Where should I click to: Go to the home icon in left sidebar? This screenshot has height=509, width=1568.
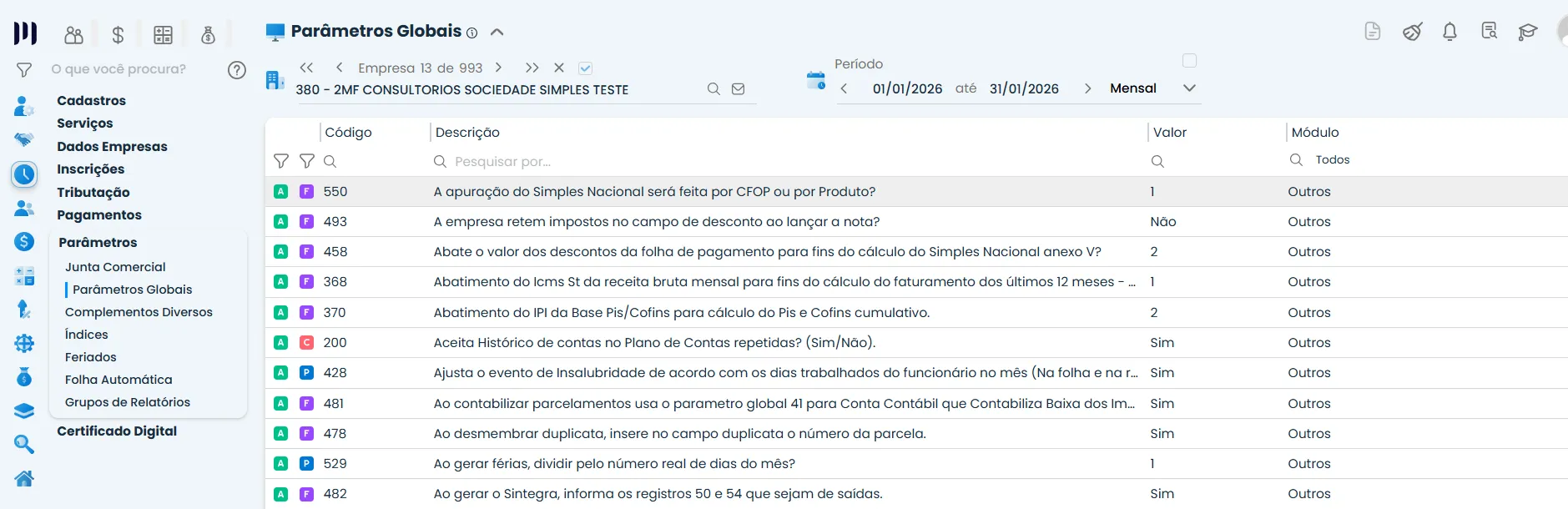[x=24, y=478]
